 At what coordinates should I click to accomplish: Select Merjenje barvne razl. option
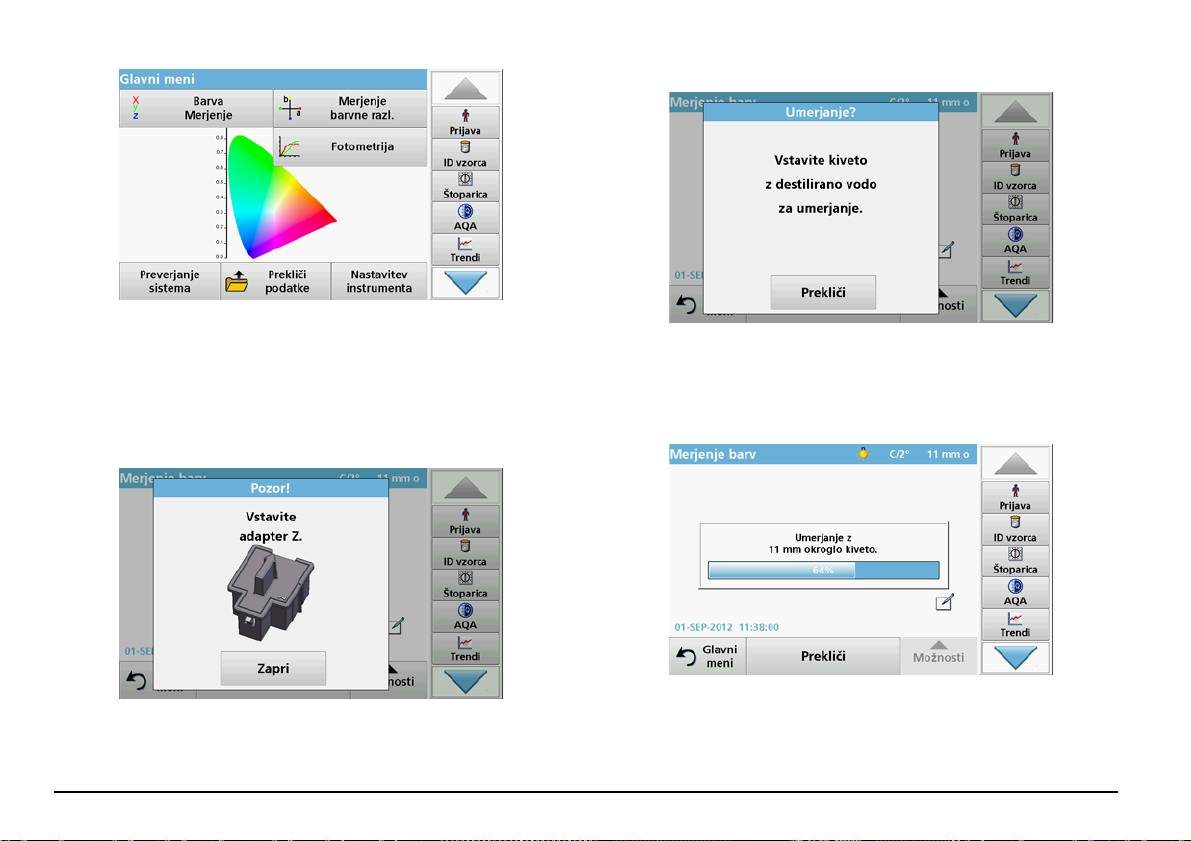[x=350, y=108]
